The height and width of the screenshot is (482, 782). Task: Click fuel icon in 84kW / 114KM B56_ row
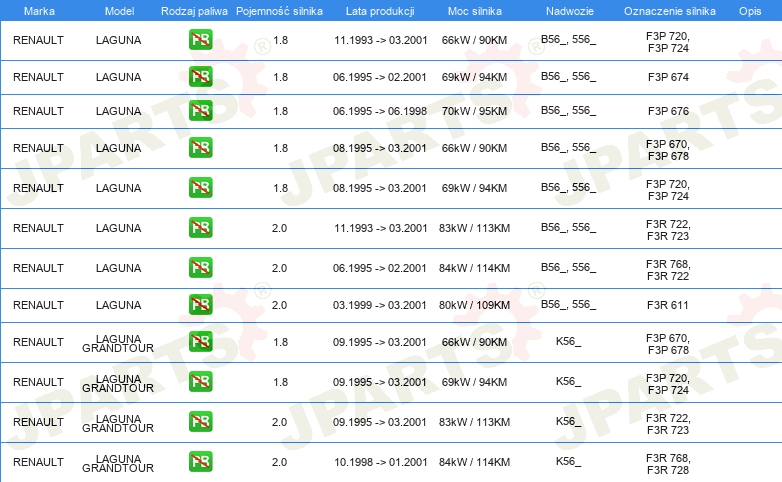[x=200, y=267]
